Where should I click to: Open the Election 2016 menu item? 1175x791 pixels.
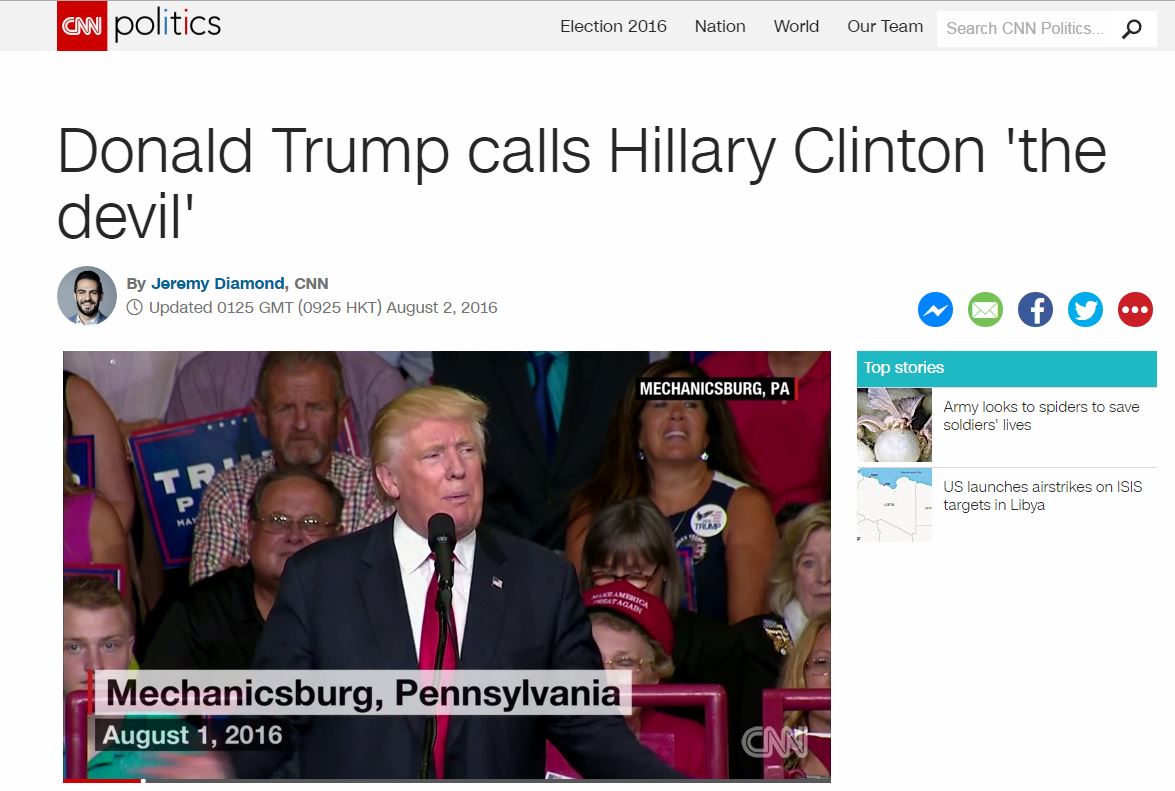pos(613,26)
